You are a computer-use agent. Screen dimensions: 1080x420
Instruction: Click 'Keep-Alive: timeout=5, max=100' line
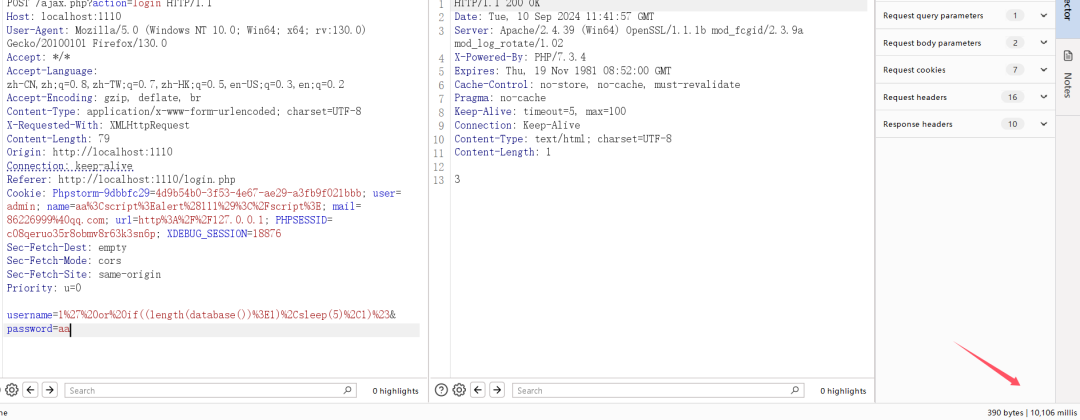pos(540,112)
